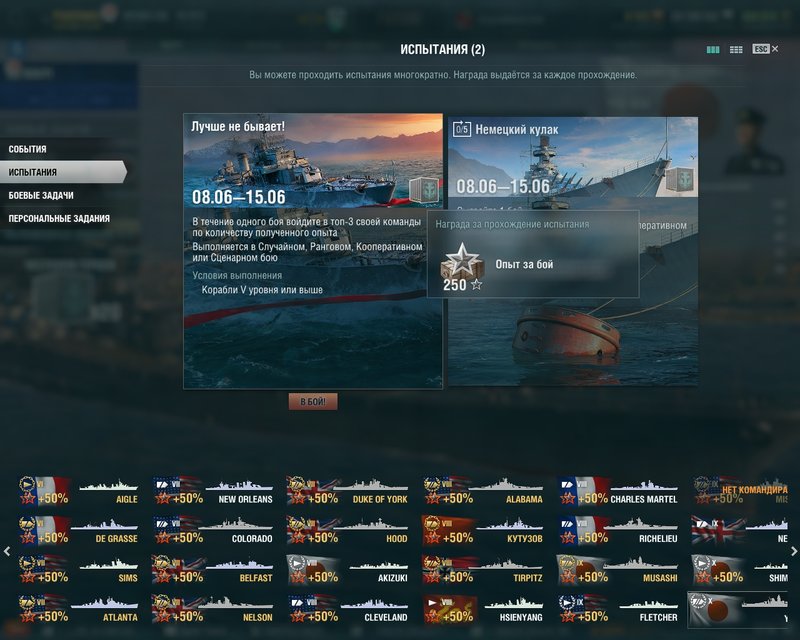This screenshot has height=640, width=800.
Task: Click container reward icon on Немецкий кулак card
Action: [x=680, y=180]
